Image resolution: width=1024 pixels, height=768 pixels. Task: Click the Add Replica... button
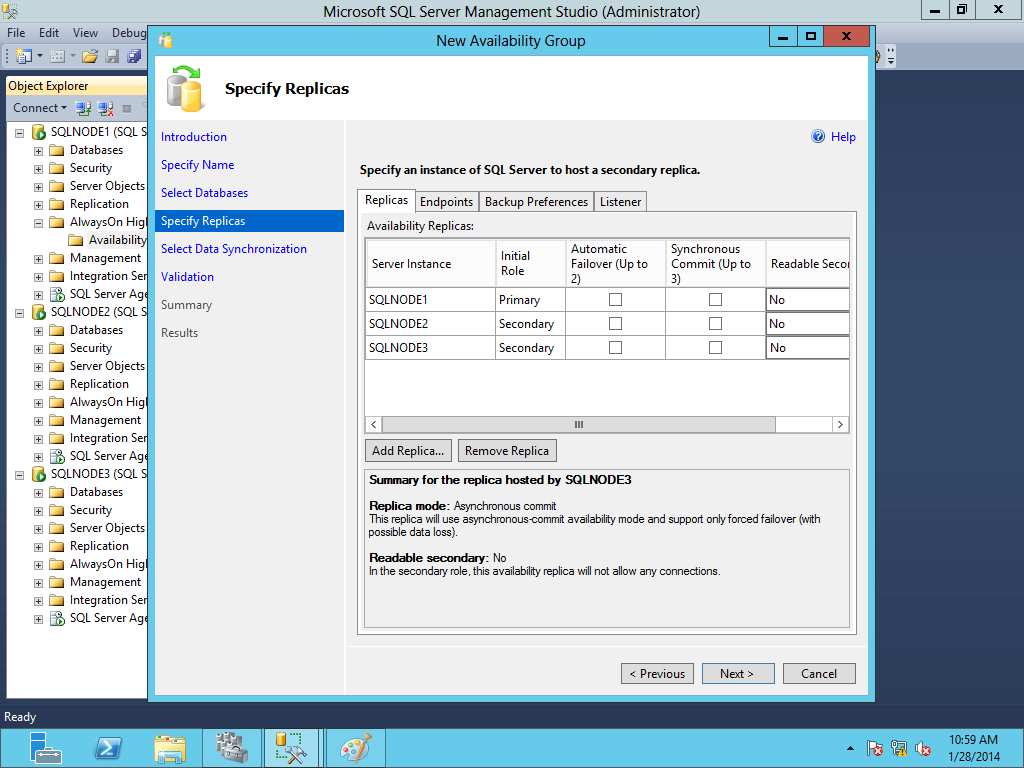coord(408,451)
